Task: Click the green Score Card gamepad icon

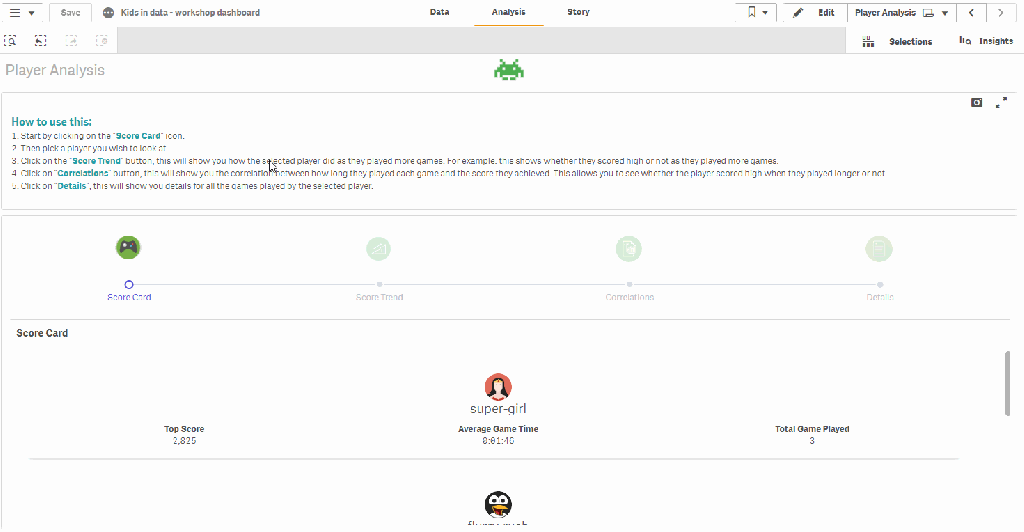Action: click(x=128, y=247)
